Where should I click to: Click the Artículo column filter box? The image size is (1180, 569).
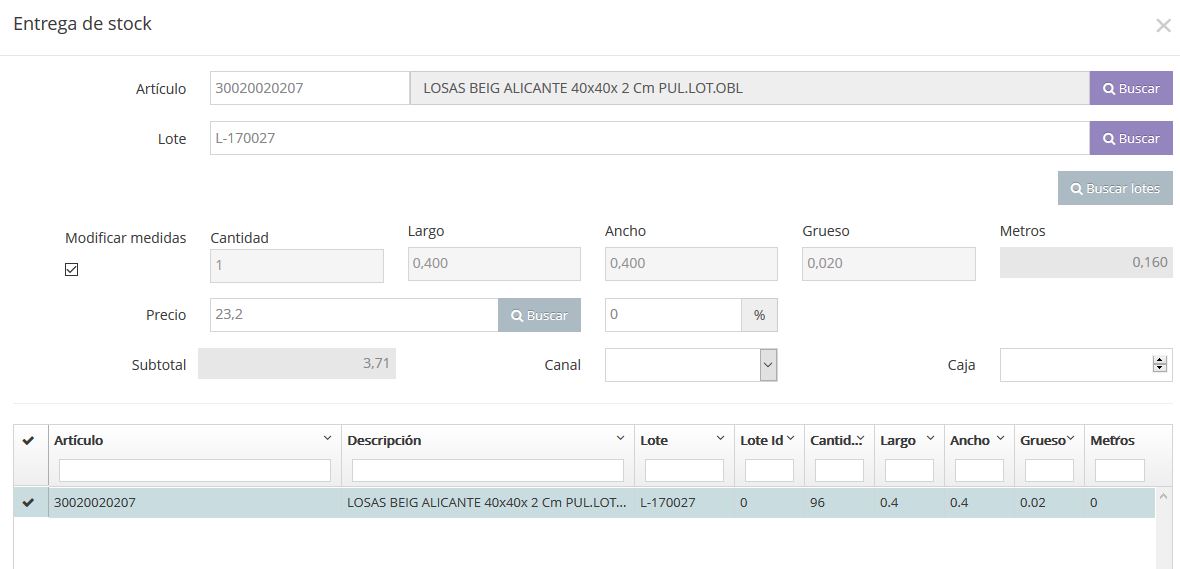pos(195,470)
